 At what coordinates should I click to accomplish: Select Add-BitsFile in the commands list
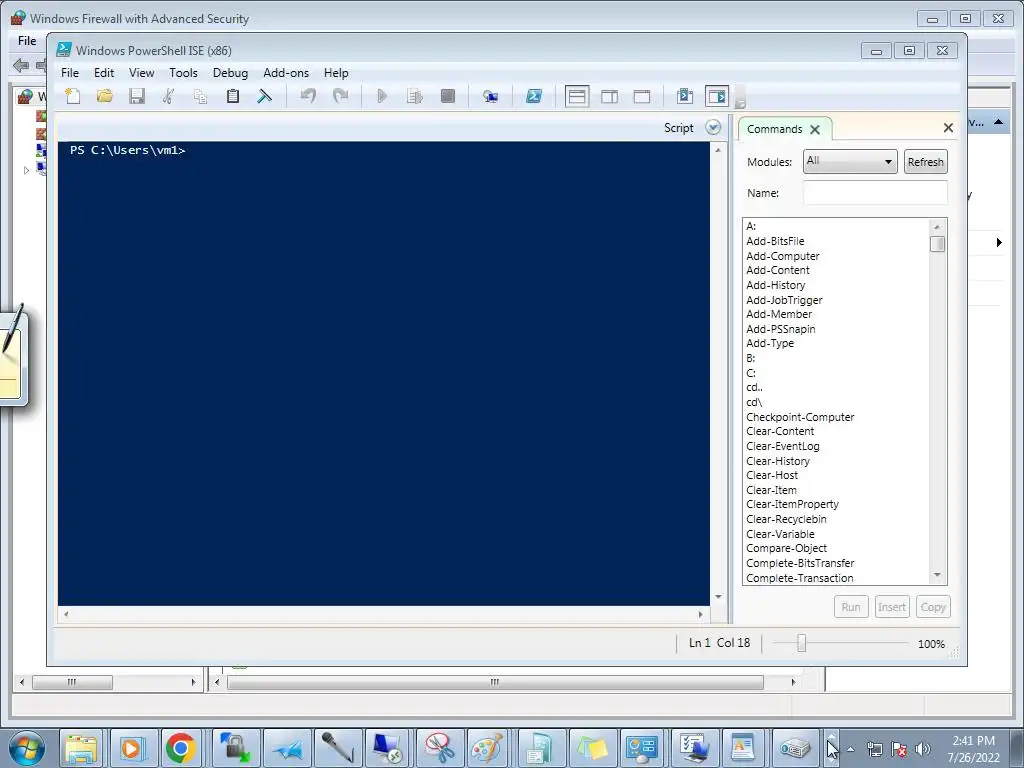pyautogui.click(x=775, y=241)
